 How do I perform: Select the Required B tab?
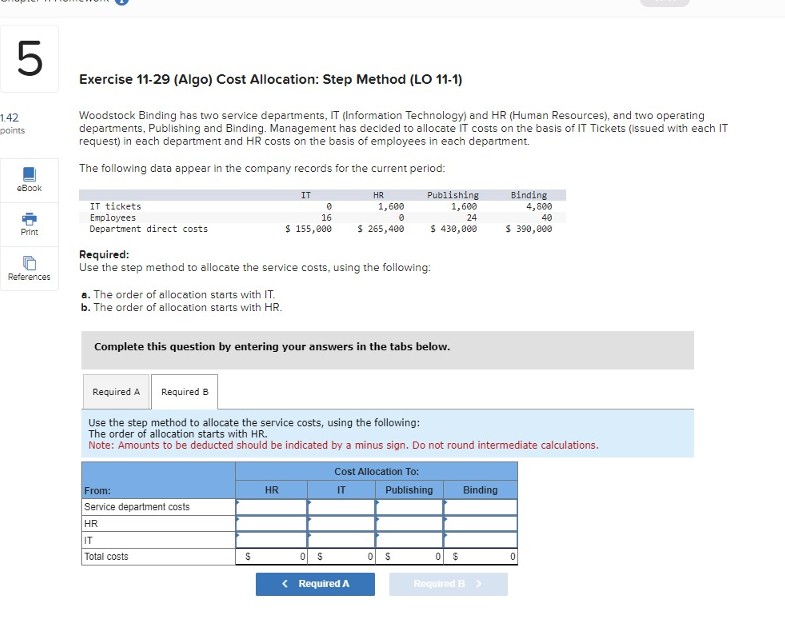coord(184,392)
